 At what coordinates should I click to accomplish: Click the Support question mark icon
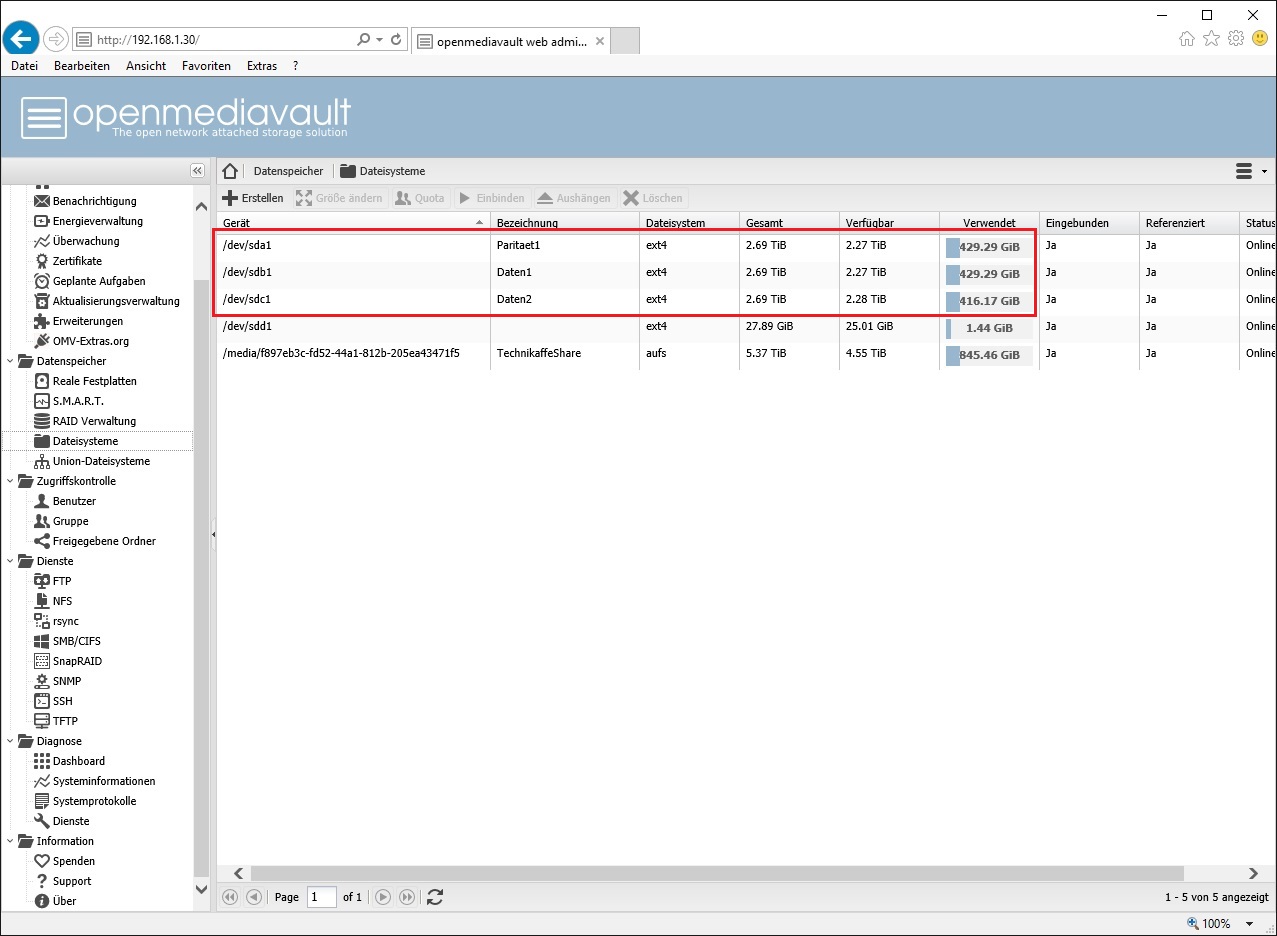(42, 881)
